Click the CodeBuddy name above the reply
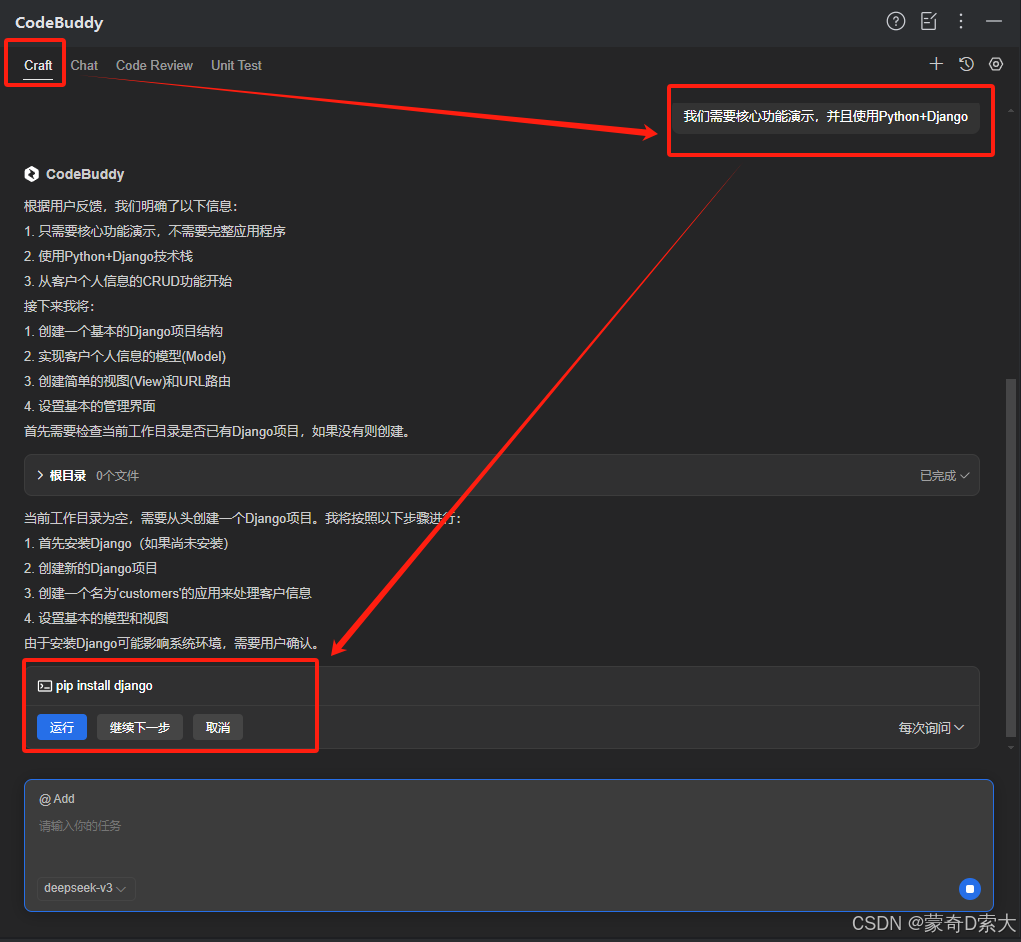The width and height of the screenshot is (1021, 942). coord(85,174)
